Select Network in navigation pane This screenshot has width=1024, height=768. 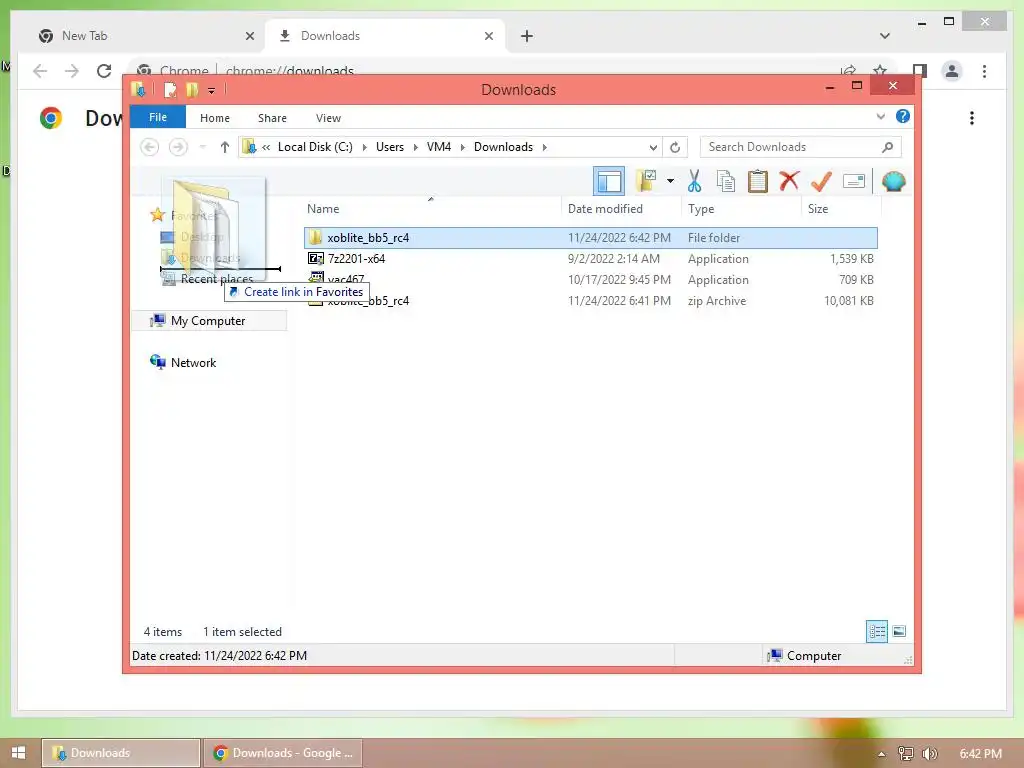[x=193, y=363]
